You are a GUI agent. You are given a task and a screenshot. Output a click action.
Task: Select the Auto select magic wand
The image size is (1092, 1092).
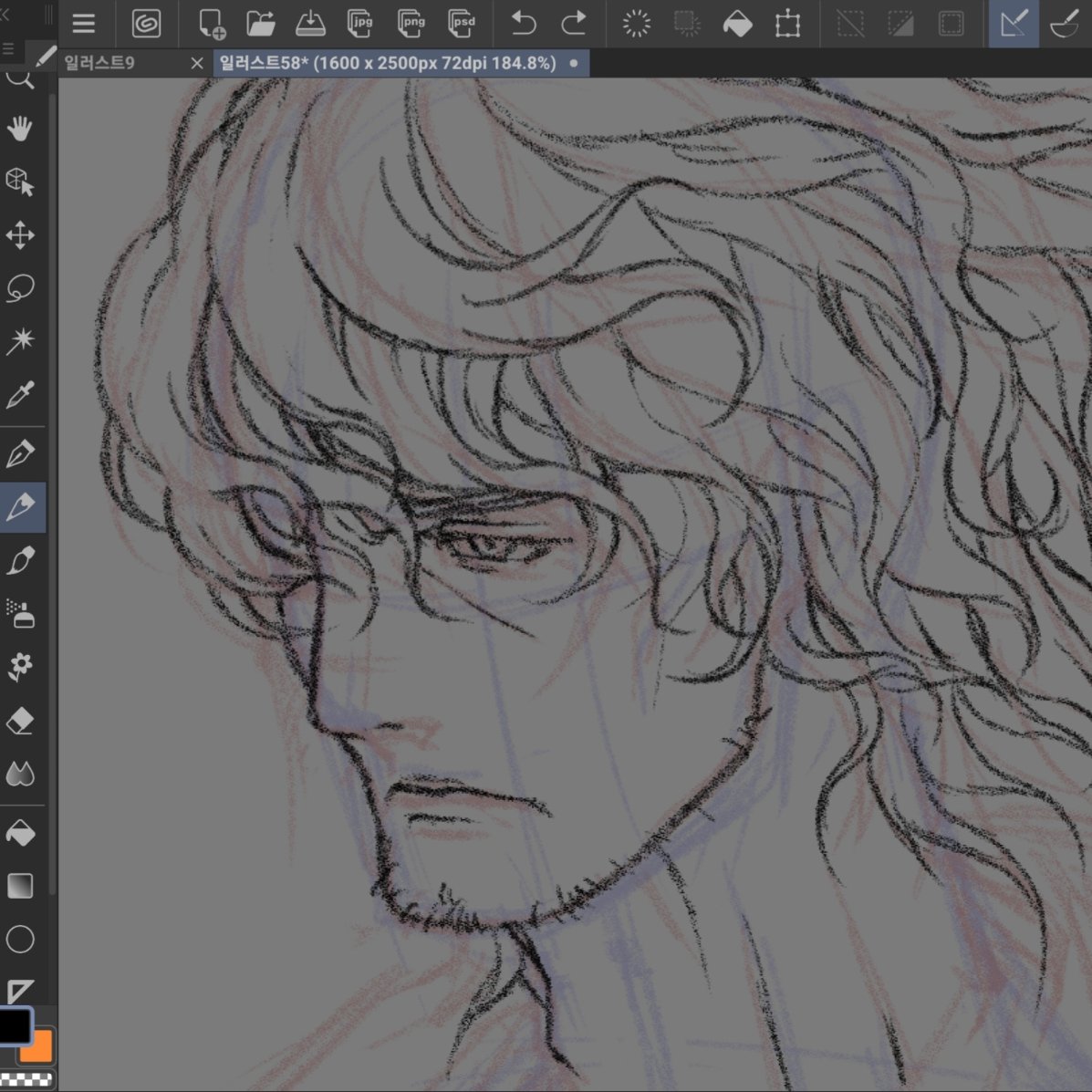click(x=20, y=341)
